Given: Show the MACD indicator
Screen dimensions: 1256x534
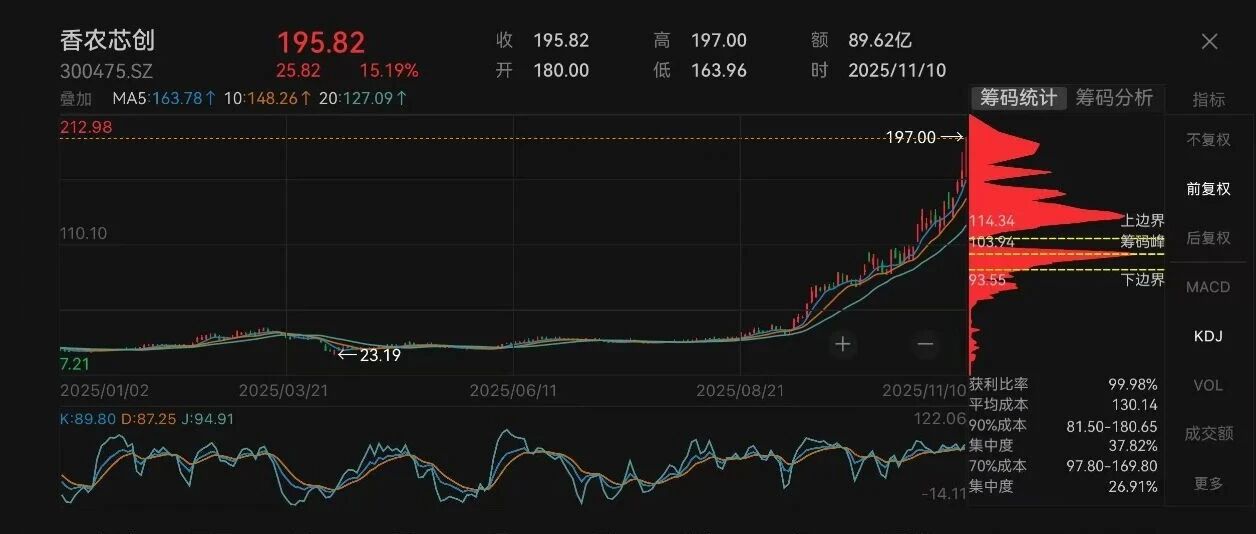Looking at the screenshot, I should coord(1208,287).
